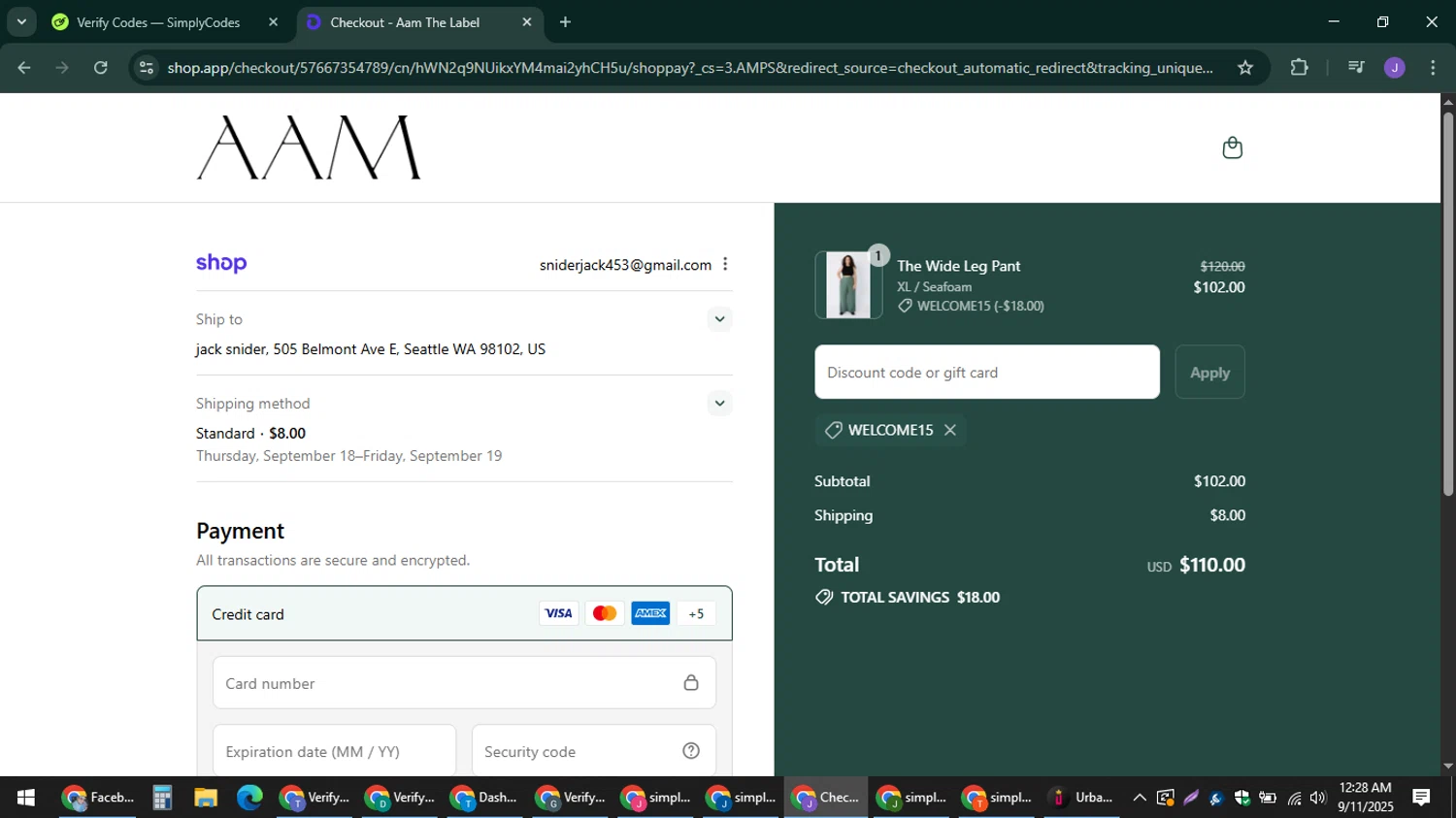
Task: Open the shopping bag icon
Action: click(1232, 147)
